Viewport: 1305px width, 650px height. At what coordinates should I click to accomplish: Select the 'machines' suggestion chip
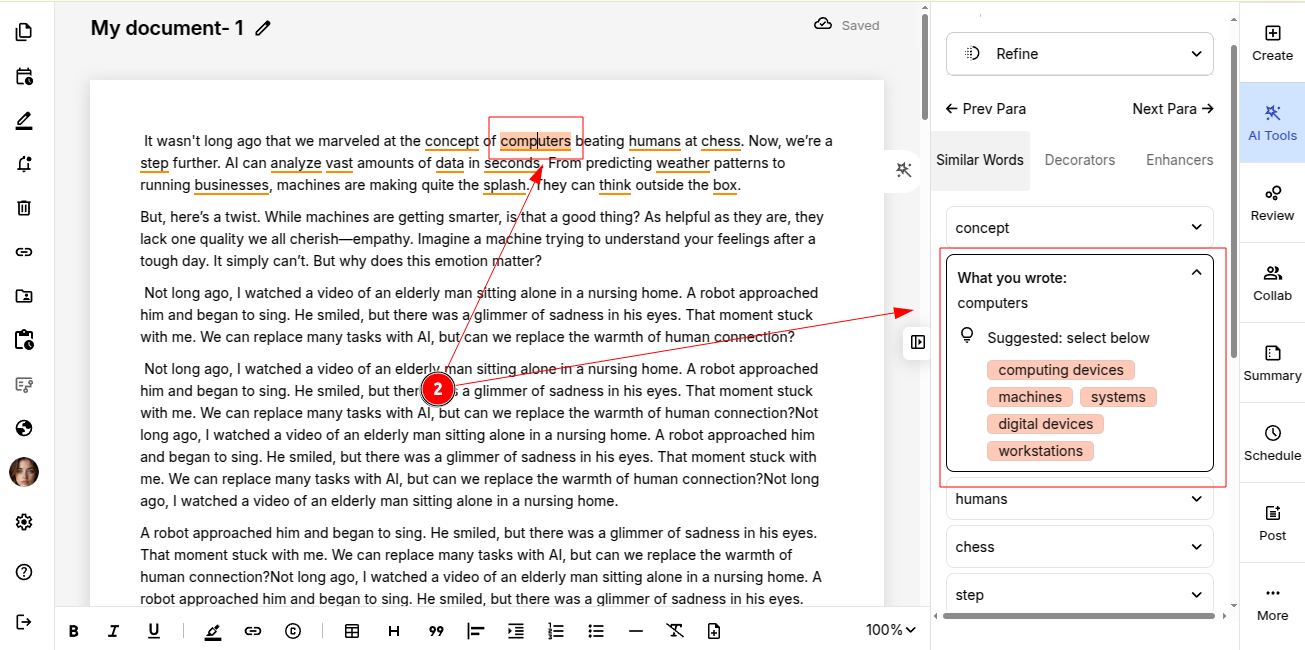(1029, 397)
